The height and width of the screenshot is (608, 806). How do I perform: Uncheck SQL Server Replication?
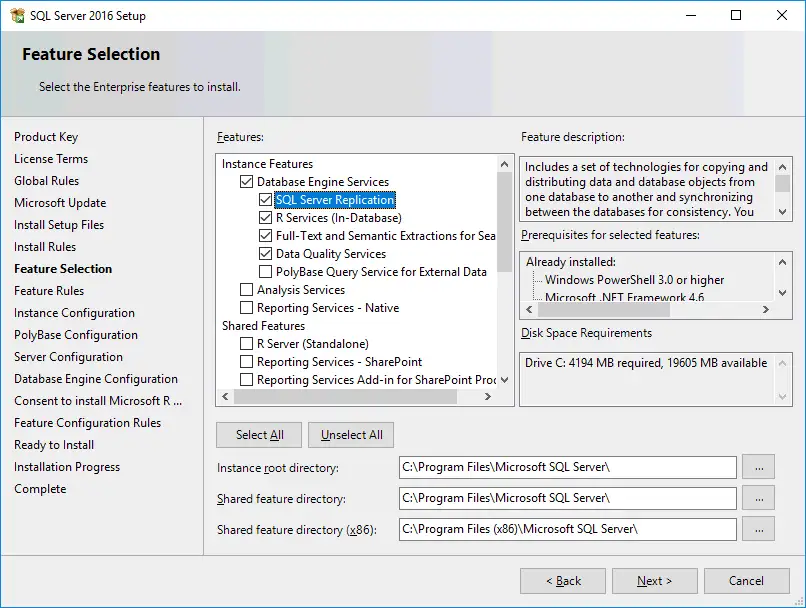[x=265, y=200]
